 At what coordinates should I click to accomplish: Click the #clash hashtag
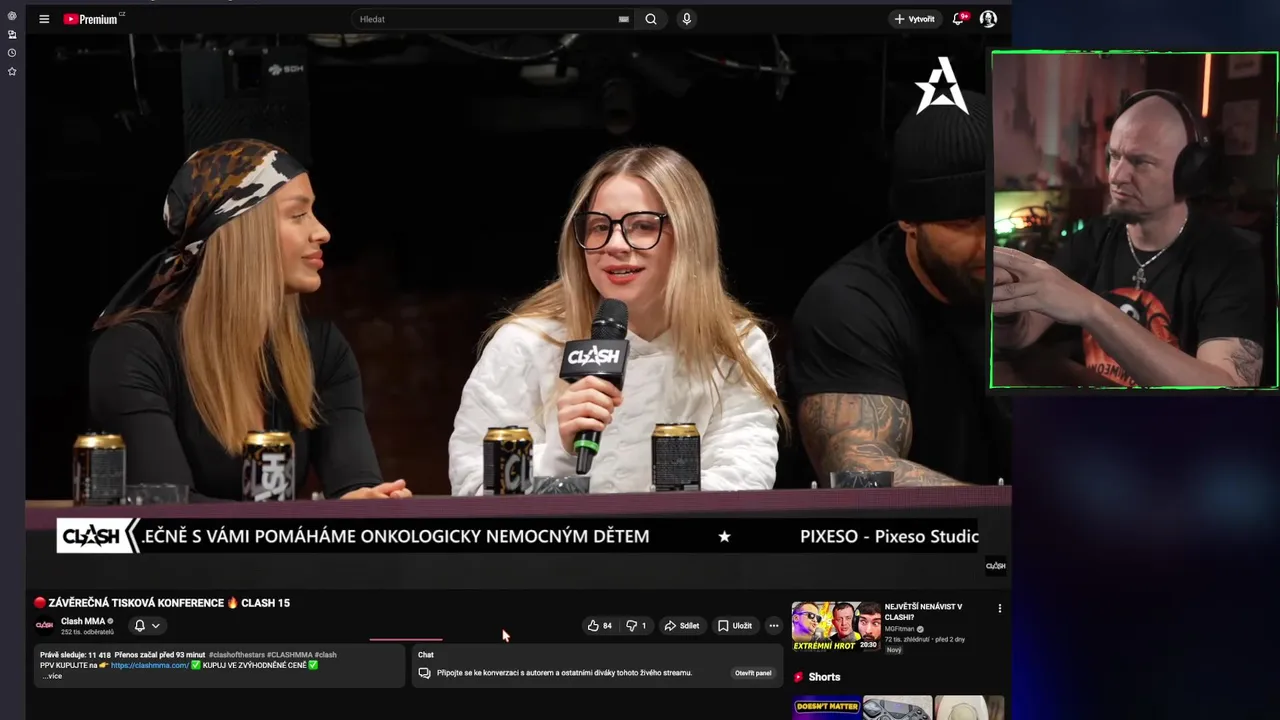[325, 655]
